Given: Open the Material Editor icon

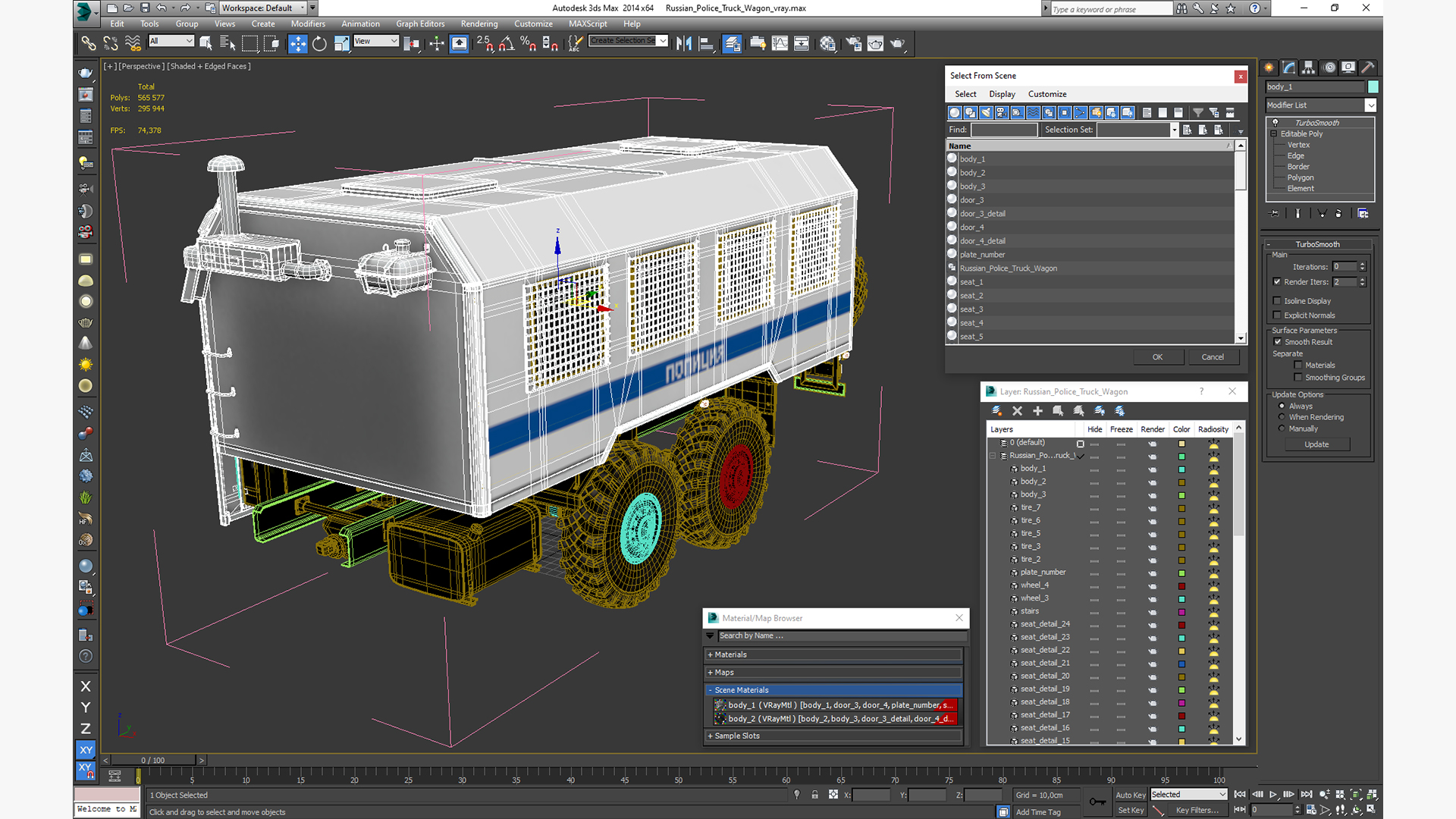Looking at the screenshot, I should pyautogui.click(x=827, y=43).
